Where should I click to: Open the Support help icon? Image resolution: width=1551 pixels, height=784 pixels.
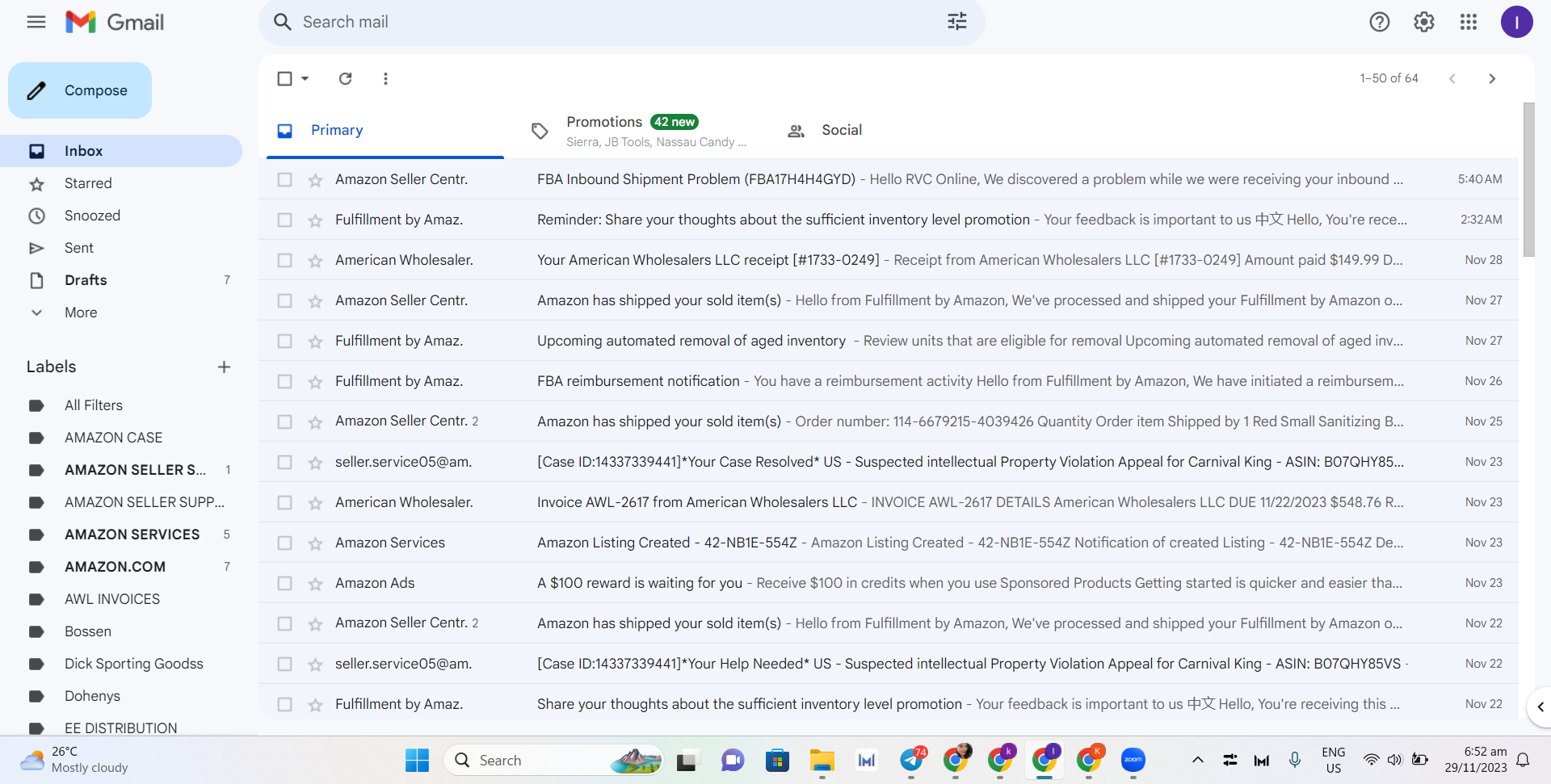[x=1379, y=22]
